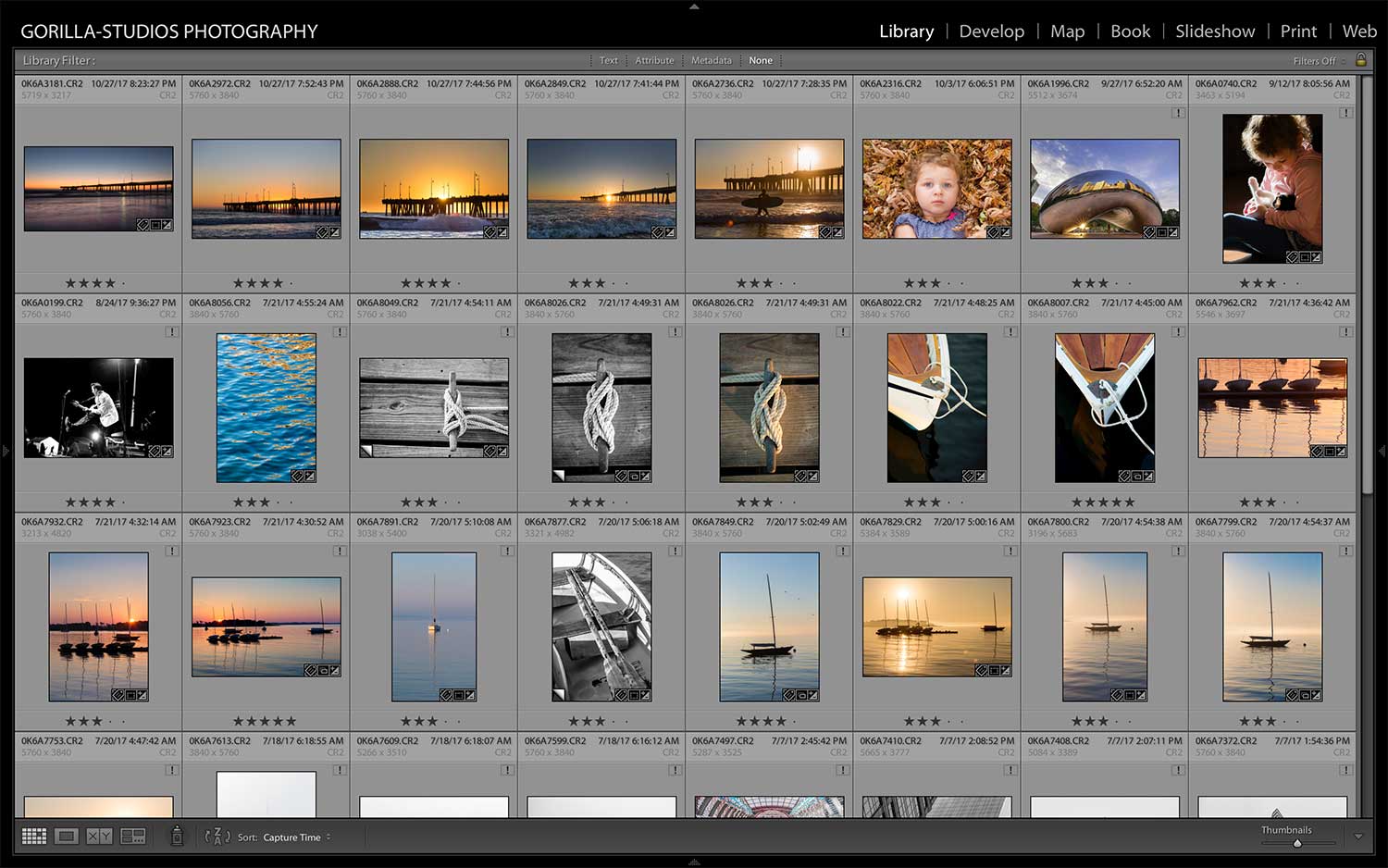1388x868 pixels.
Task: Click the crop badge on 0K6A7923.CR2 thumbnail
Action: coord(323,671)
